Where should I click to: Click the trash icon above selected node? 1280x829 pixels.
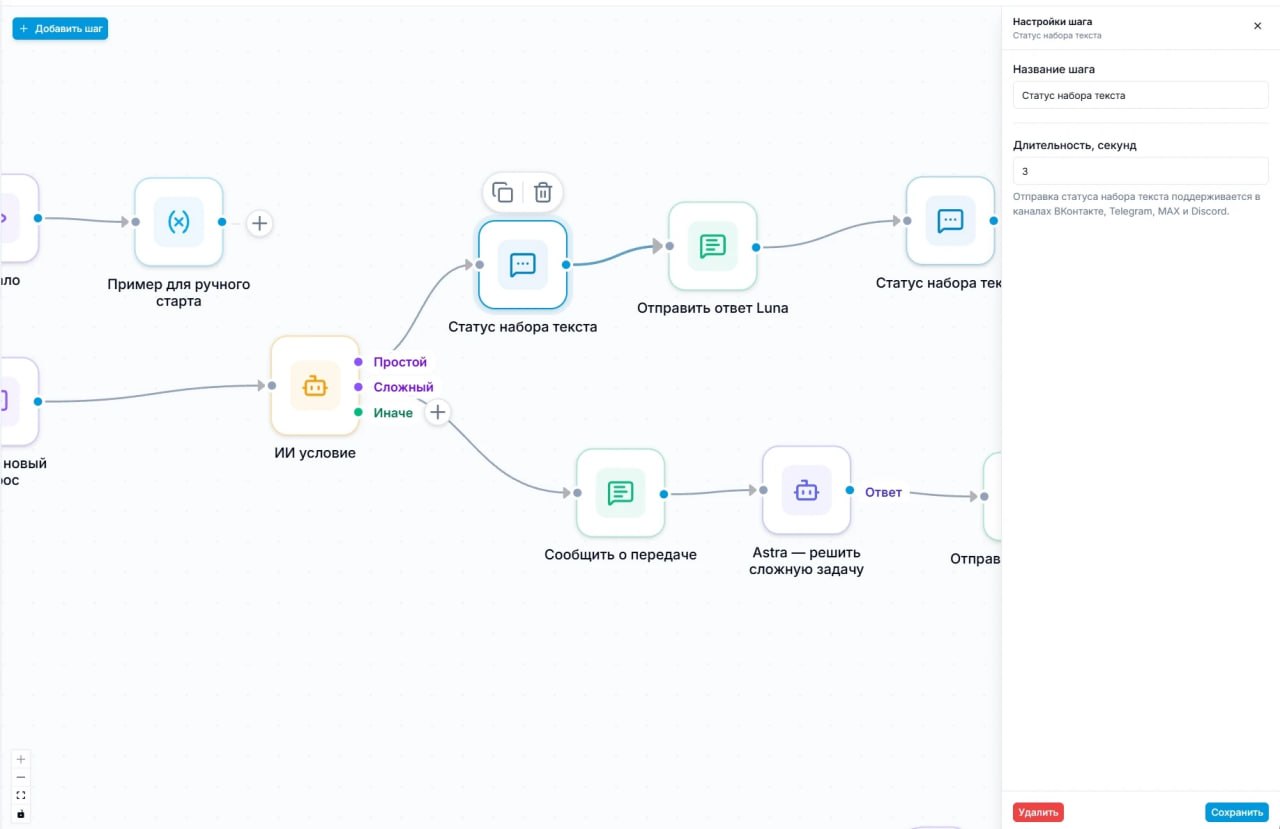[x=542, y=192]
